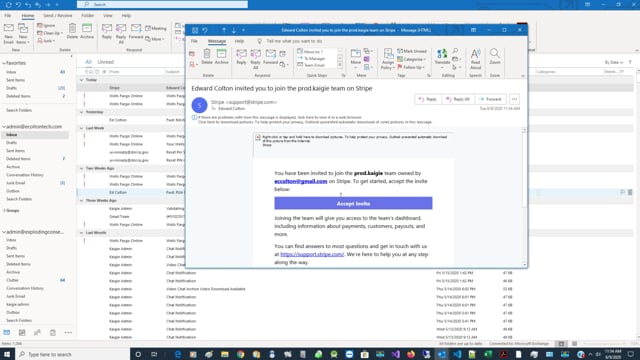Image resolution: width=640 pixels, height=360 pixels.
Task: Click the Zoom magnifier button
Action: coord(495,57)
